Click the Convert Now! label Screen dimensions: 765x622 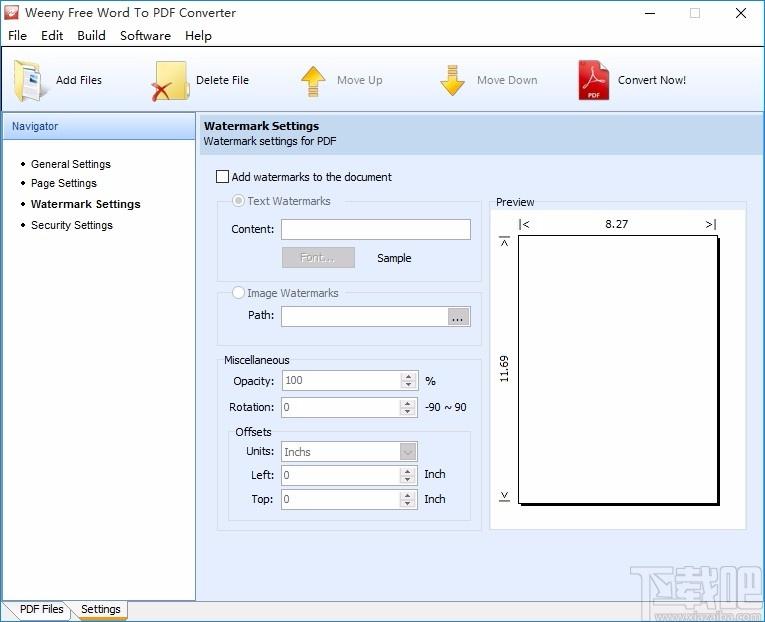tap(652, 80)
